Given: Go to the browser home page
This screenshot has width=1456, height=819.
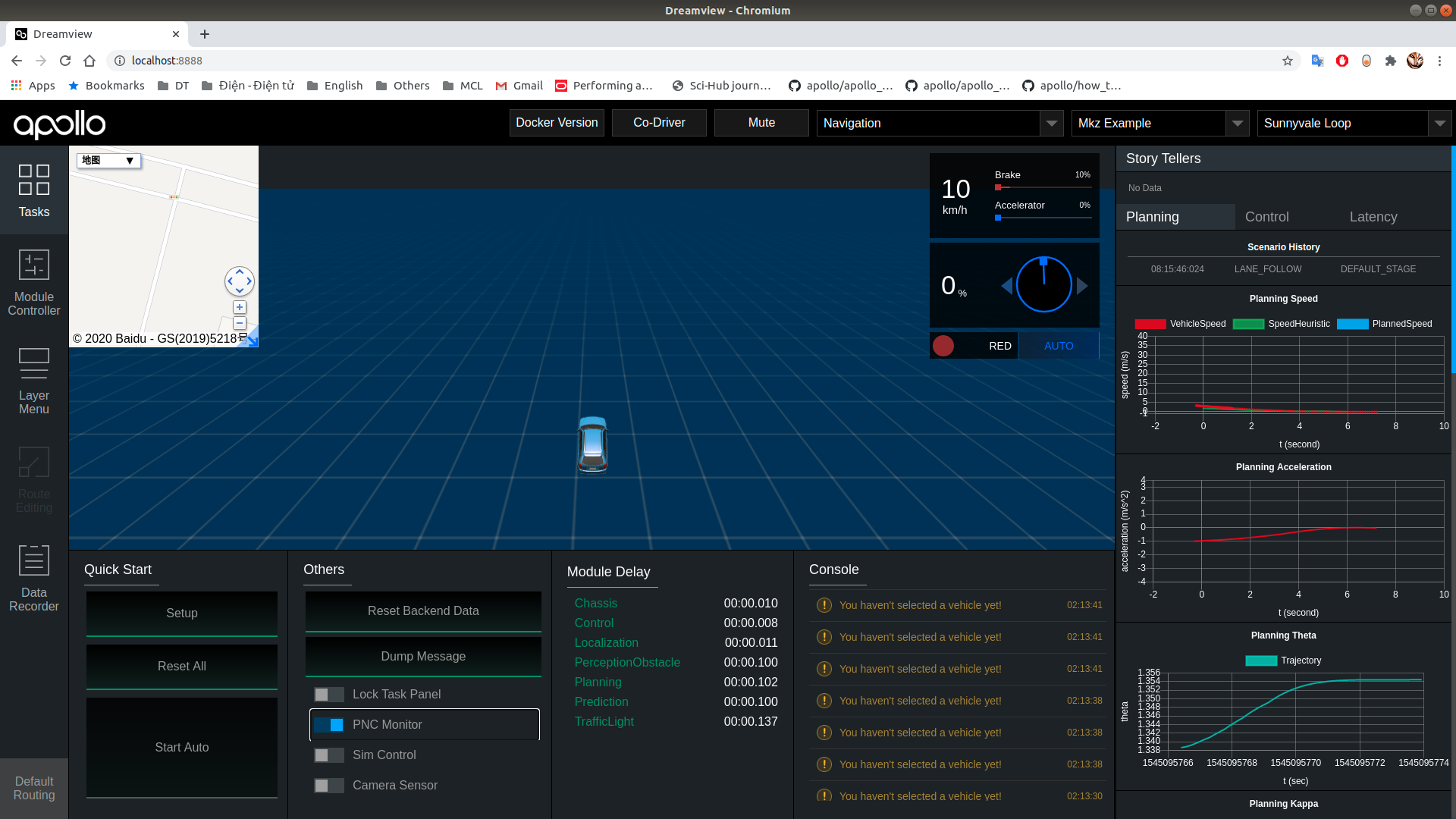Looking at the screenshot, I should pyautogui.click(x=89, y=61).
